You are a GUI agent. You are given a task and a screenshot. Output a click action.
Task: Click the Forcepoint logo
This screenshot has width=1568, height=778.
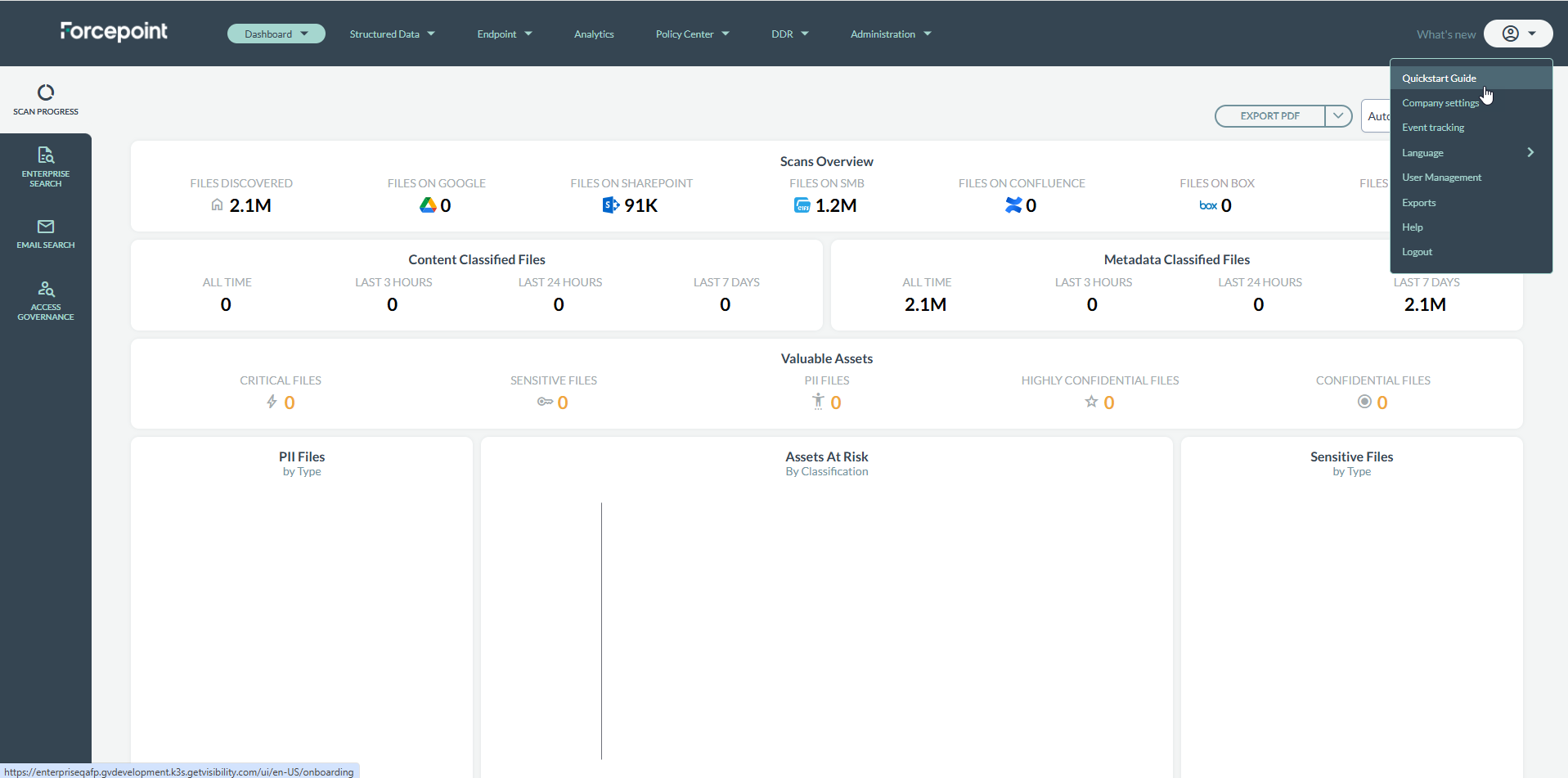pyautogui.click(x=114, y=32)
